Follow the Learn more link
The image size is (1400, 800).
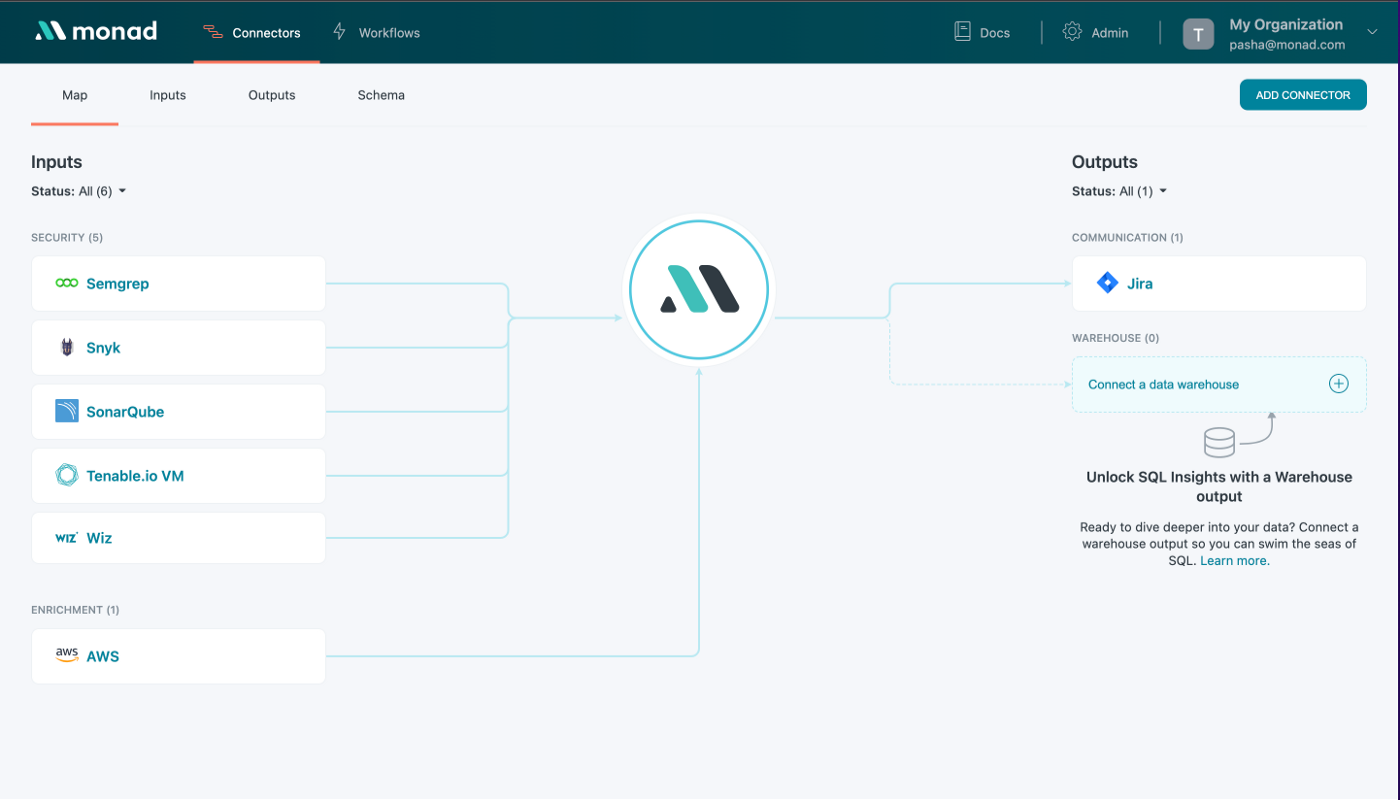pyautogui.click(x=1234, y=561)
